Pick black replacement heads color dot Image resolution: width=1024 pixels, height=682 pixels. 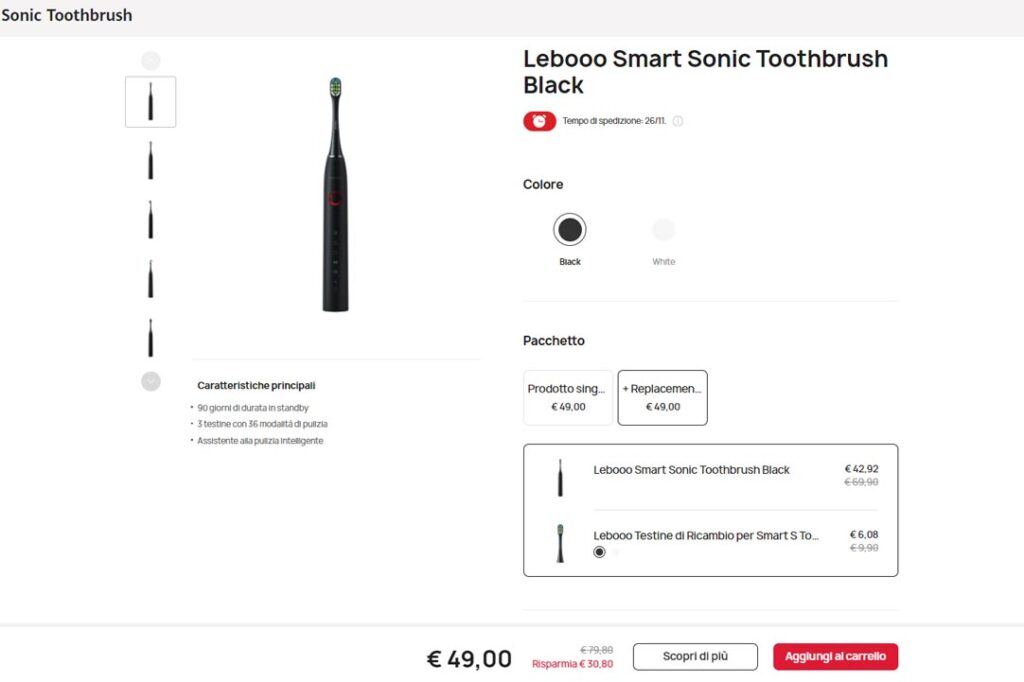(x=599, y=552)
